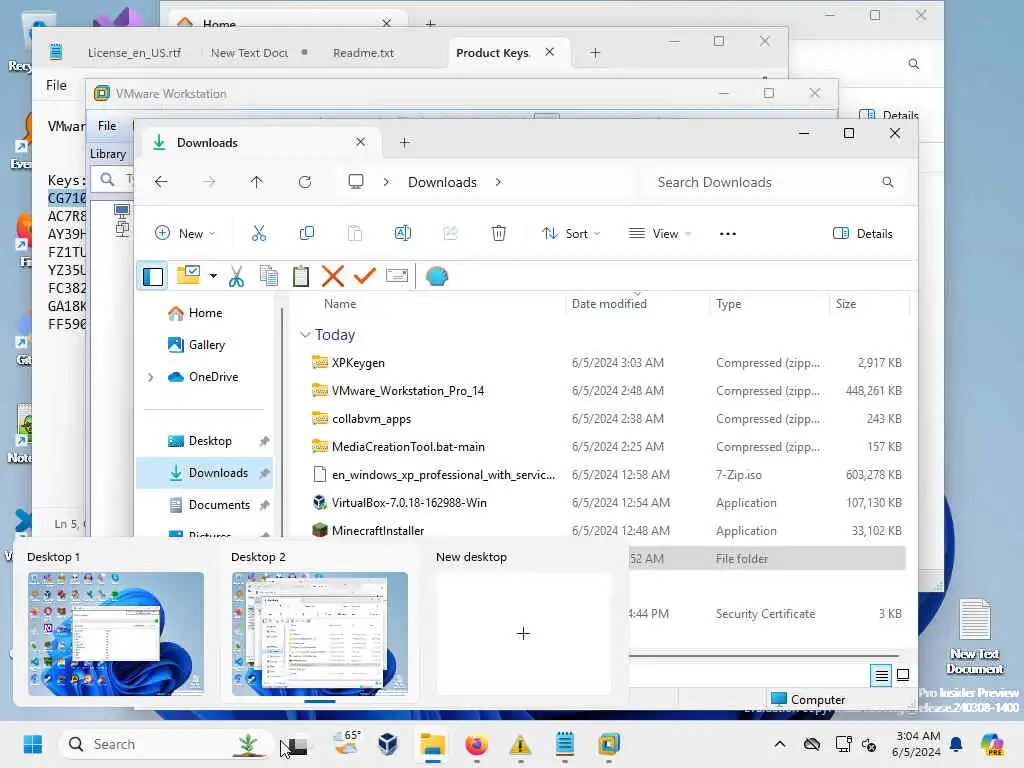Image resolution: width=1024 pixels, height=768 pixels.
Task: Select the MinecraftInstaller application
Action: [x=607, y=530]
